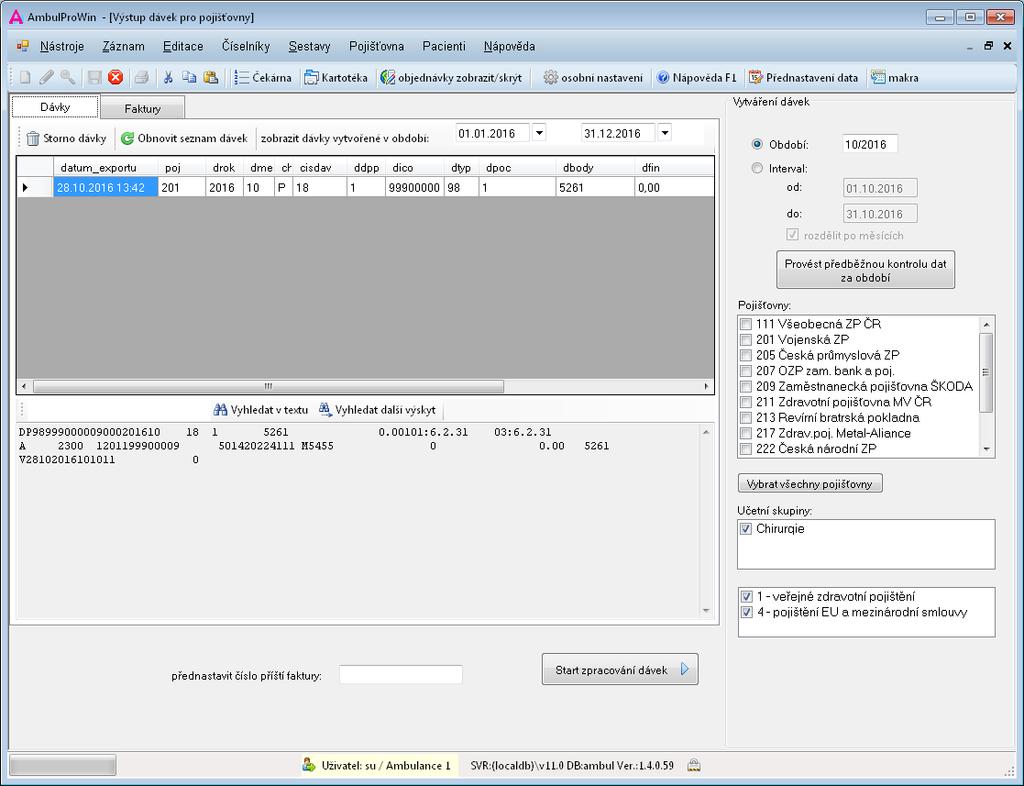Screen dimensions: 1024x786
Task: Uncheck 1 - veřejné zdravotní pojištění
Action: (746, 597)
